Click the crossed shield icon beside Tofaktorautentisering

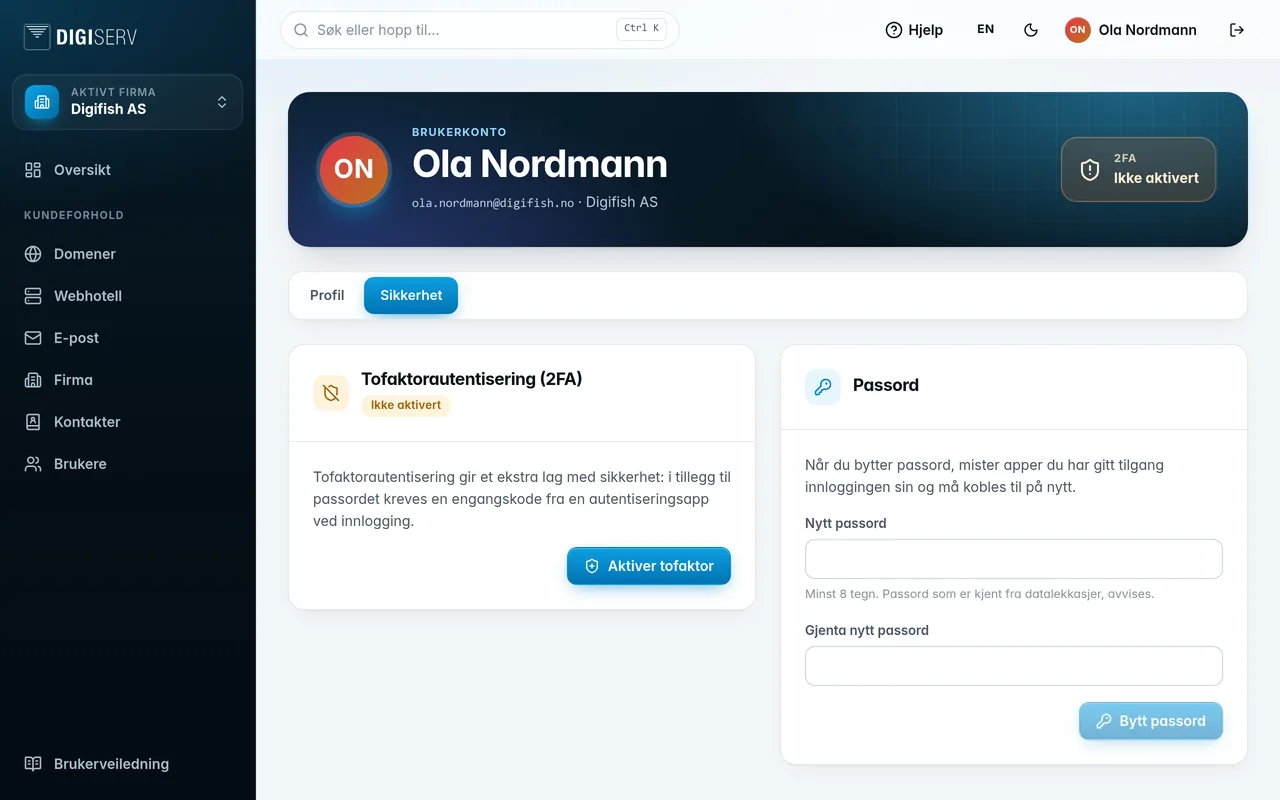(331, 394)
